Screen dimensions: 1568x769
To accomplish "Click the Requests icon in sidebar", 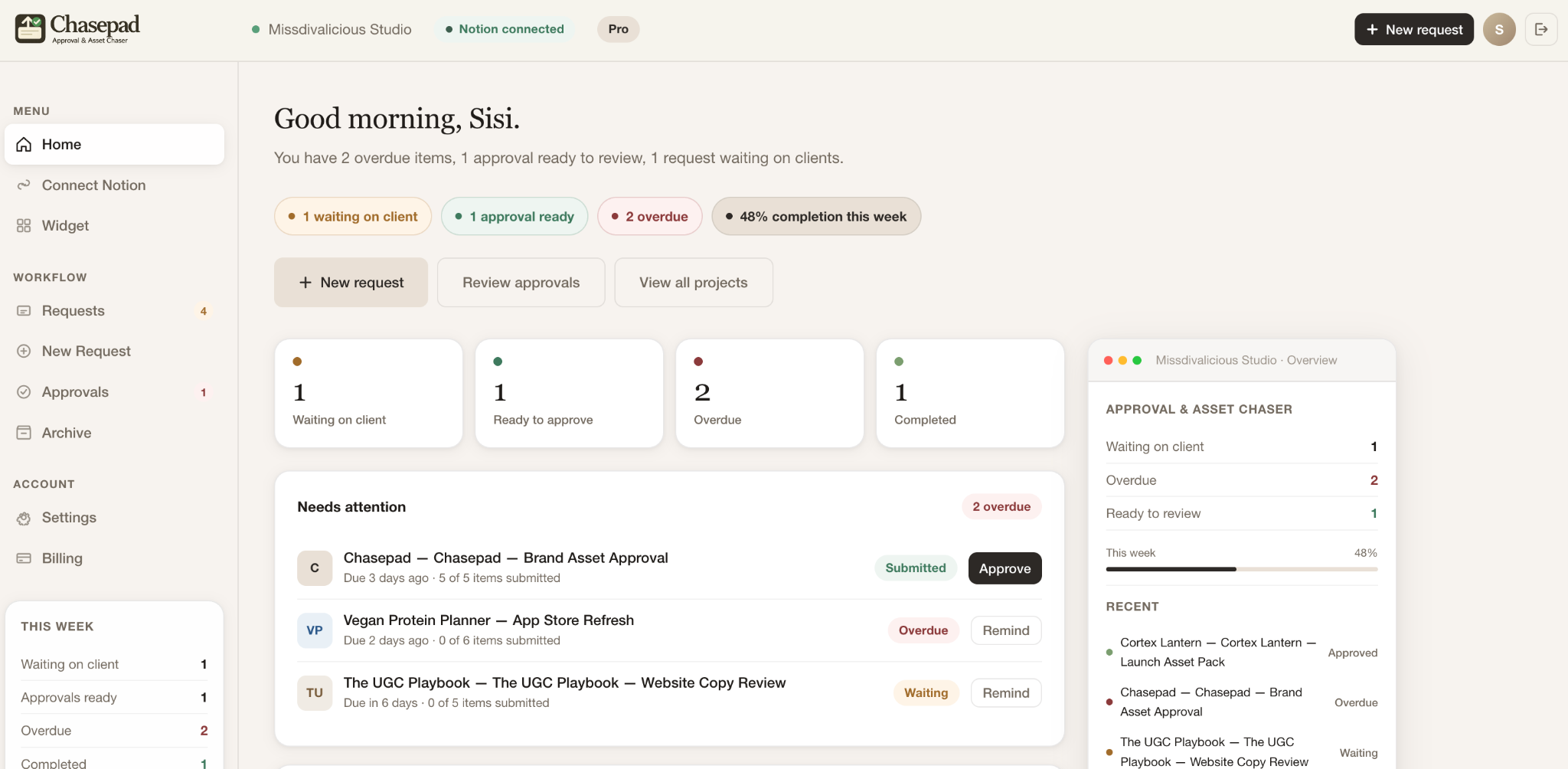I will 24,310.
